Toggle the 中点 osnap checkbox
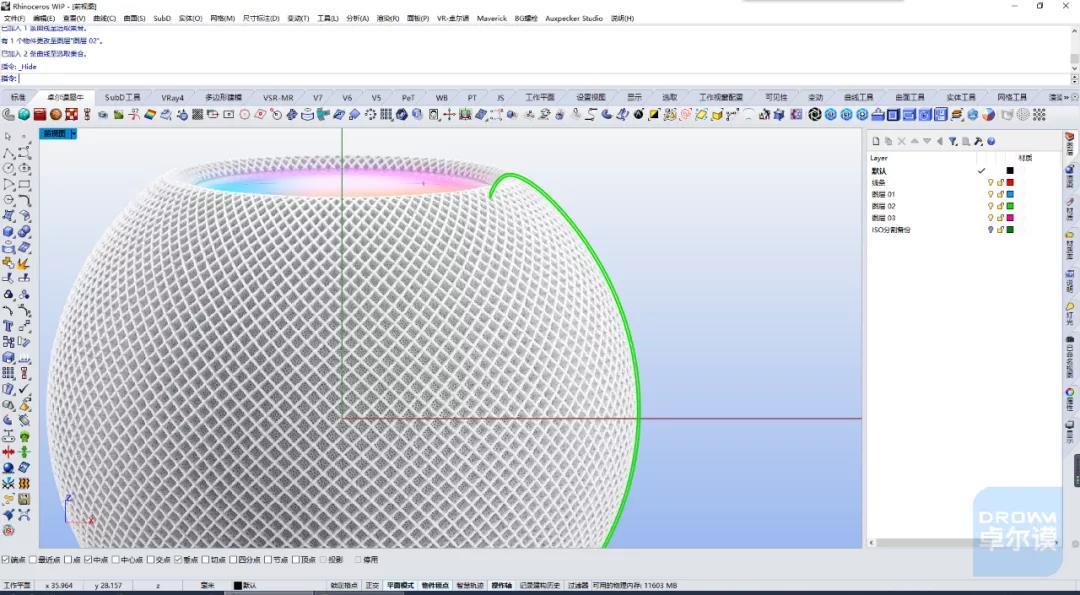The width and height of the screenshot is (1080, 595). (x=87, y=560)
